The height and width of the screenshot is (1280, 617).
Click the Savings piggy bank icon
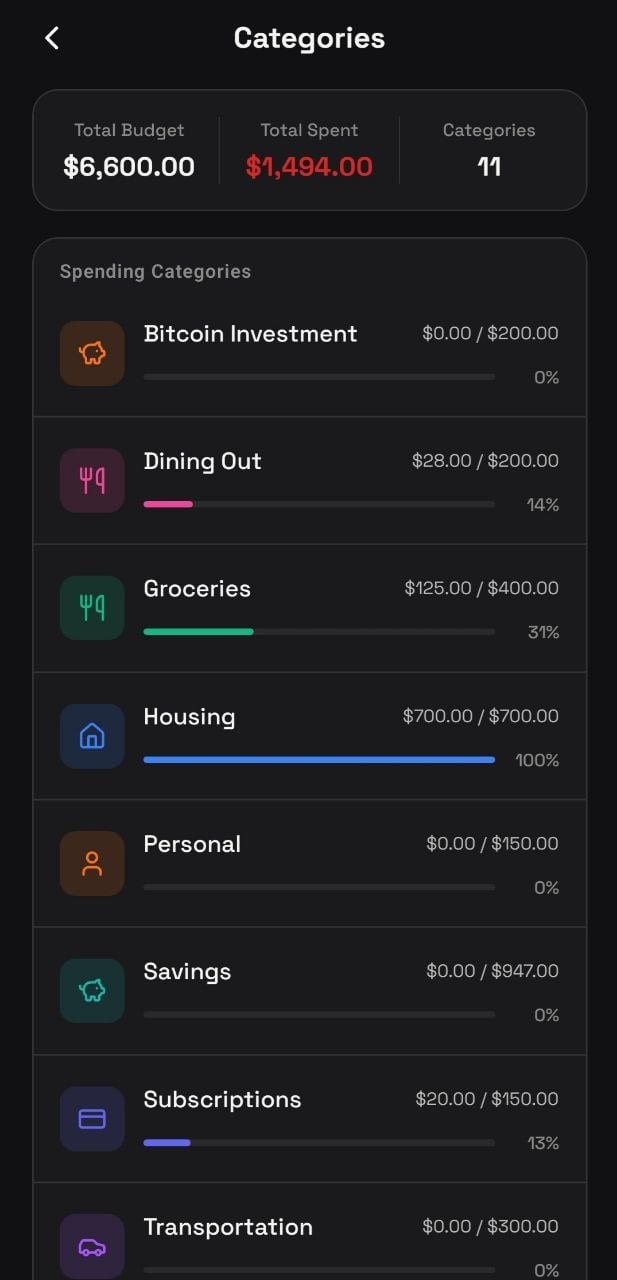[x=92, y=991]
